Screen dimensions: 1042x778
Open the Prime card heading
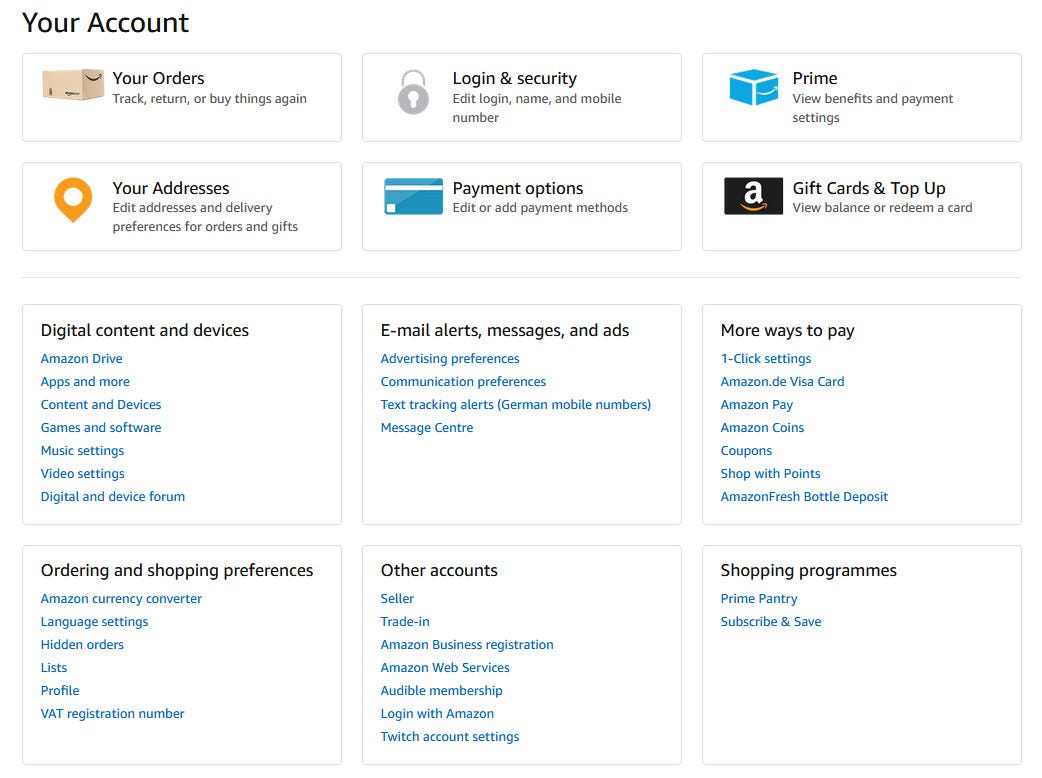click(x=815, y=78)
